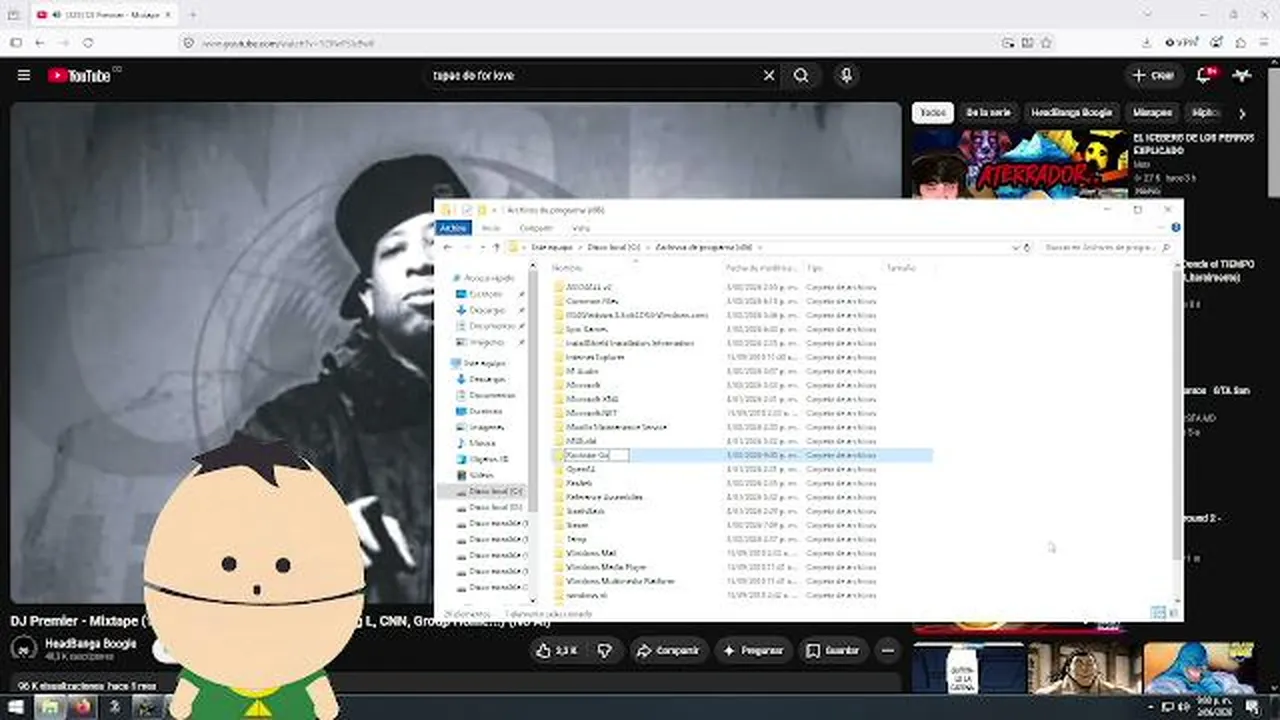
Task: Open YouTube notifications bell
Action: point(1204,75)
